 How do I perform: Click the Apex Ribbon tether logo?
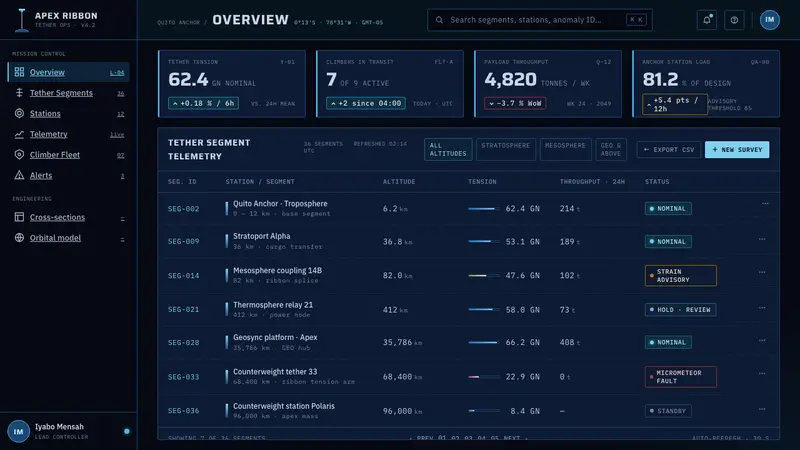click(x=21, y=20)
